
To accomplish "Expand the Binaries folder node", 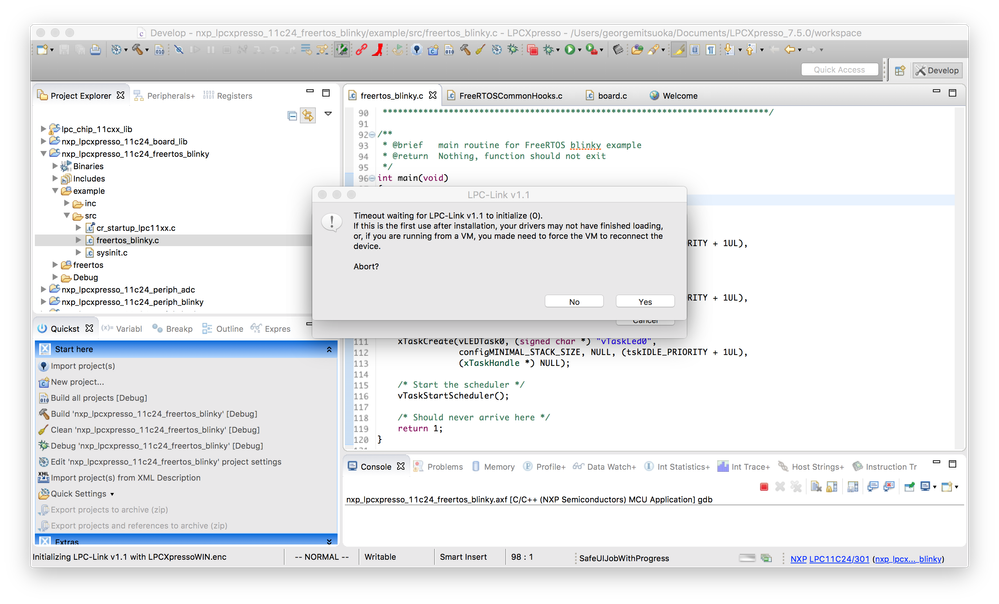I will click(55, 166).
